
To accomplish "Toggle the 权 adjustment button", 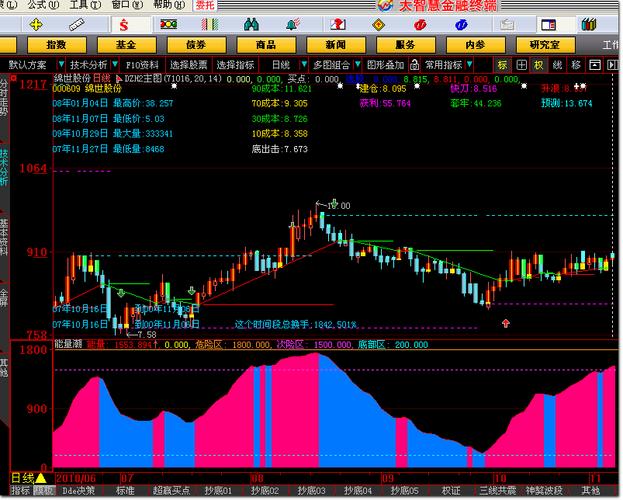I will point(538,64).
